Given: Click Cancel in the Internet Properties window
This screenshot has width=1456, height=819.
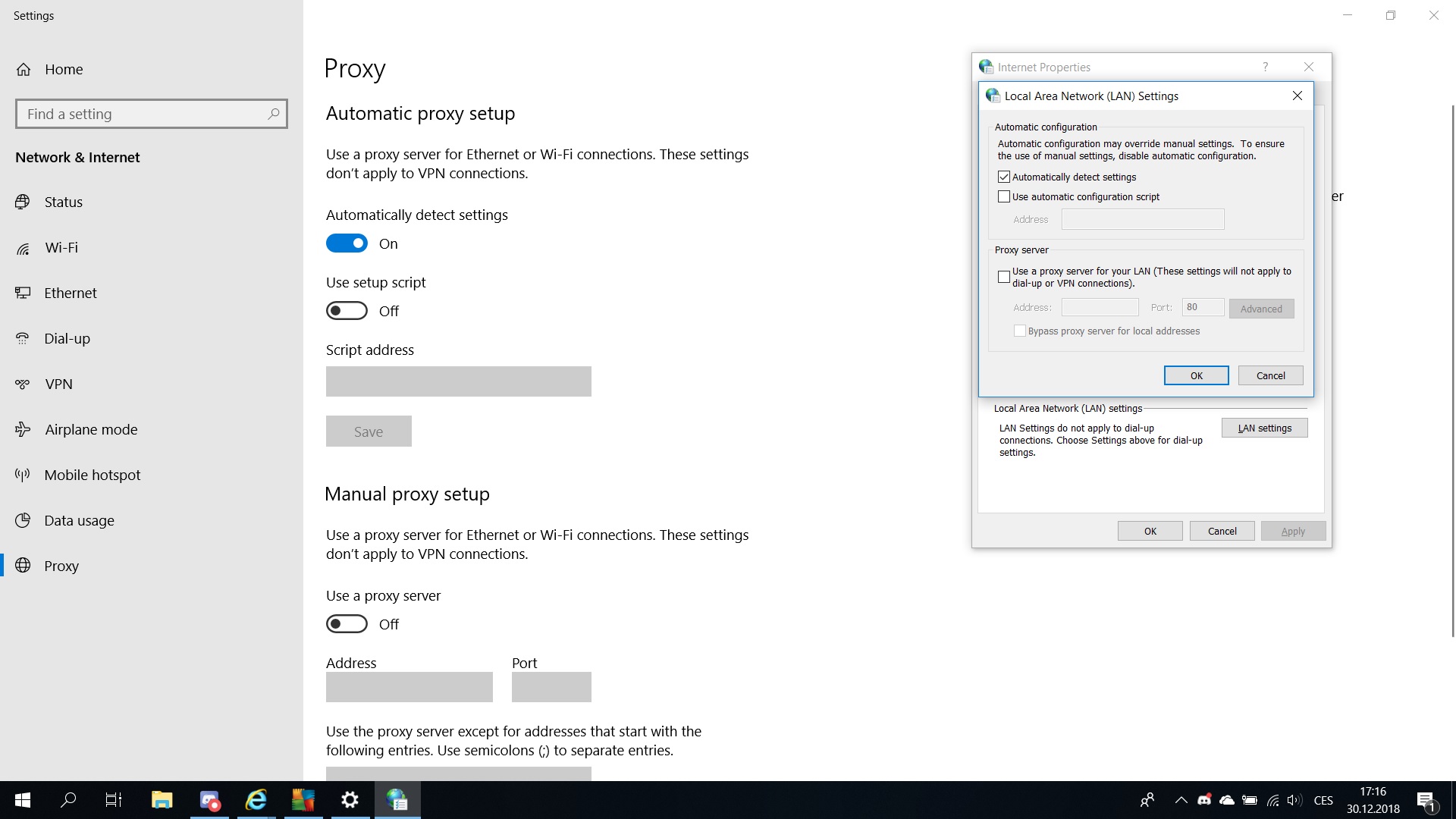Looking at the screenshot, I should click(x=1222, y=531).
